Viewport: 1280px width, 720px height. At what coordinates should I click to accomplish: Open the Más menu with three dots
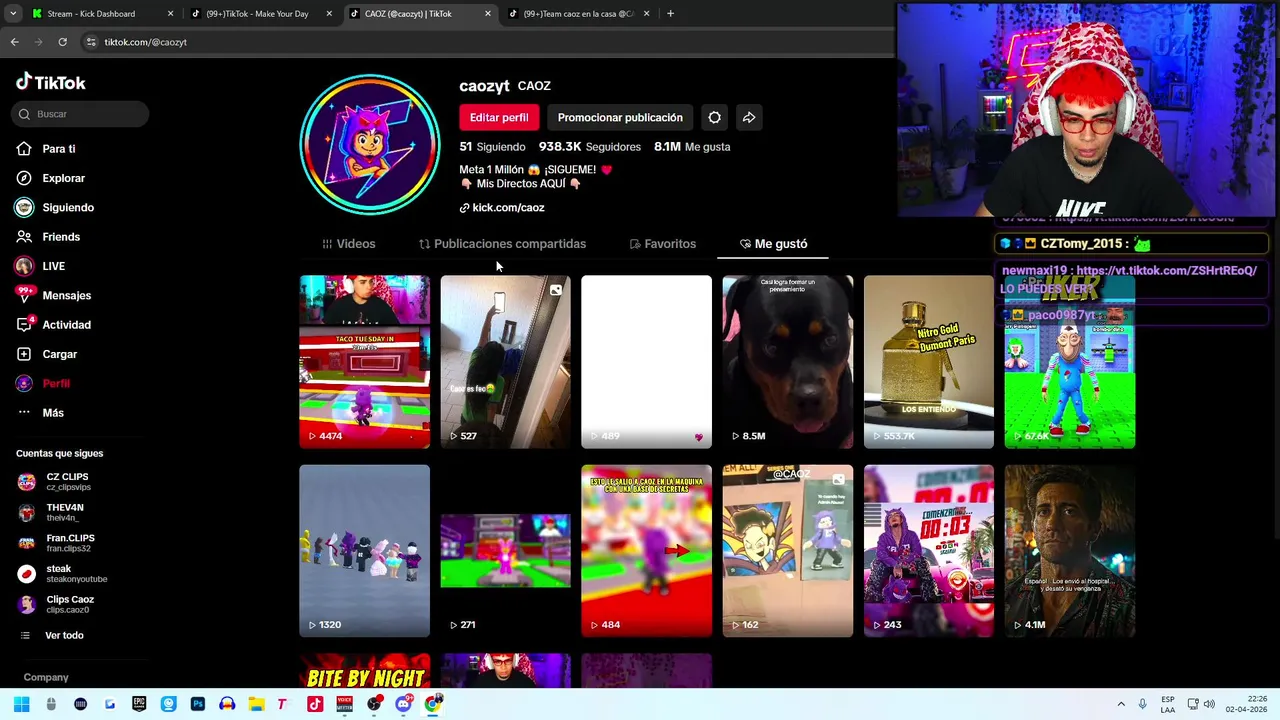point(40,413)
